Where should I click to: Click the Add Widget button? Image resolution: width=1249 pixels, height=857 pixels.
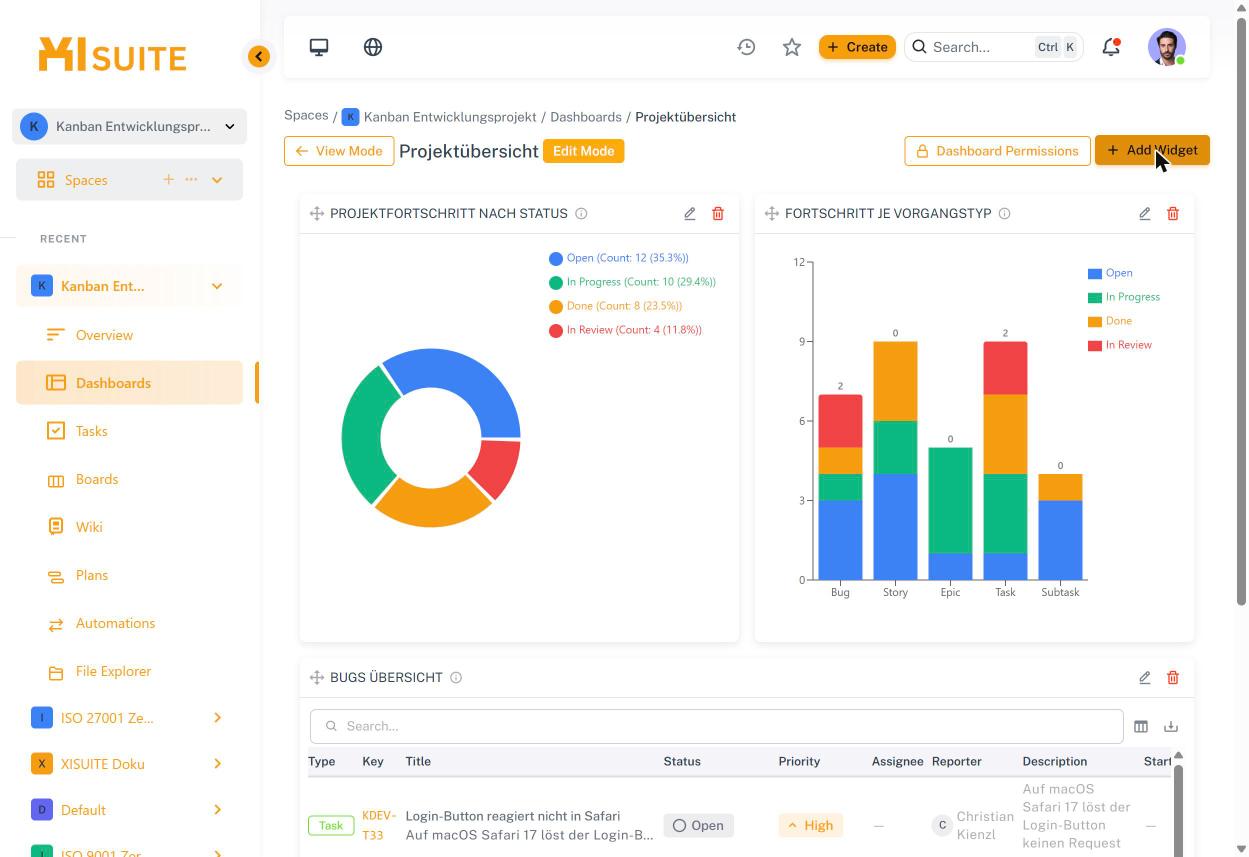point(1152,151)
